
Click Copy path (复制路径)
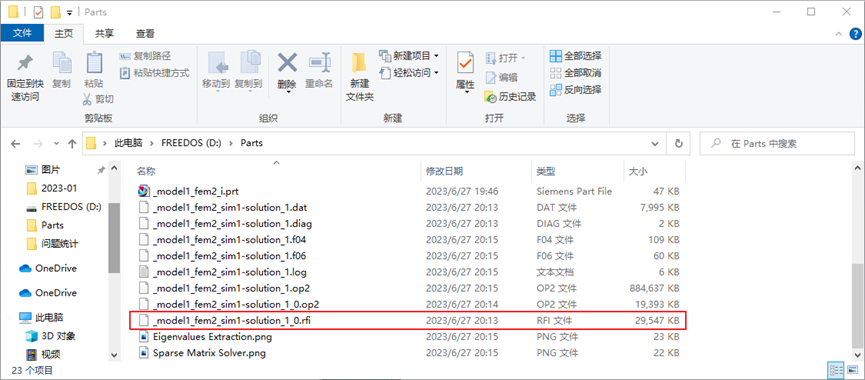(145, 56)
